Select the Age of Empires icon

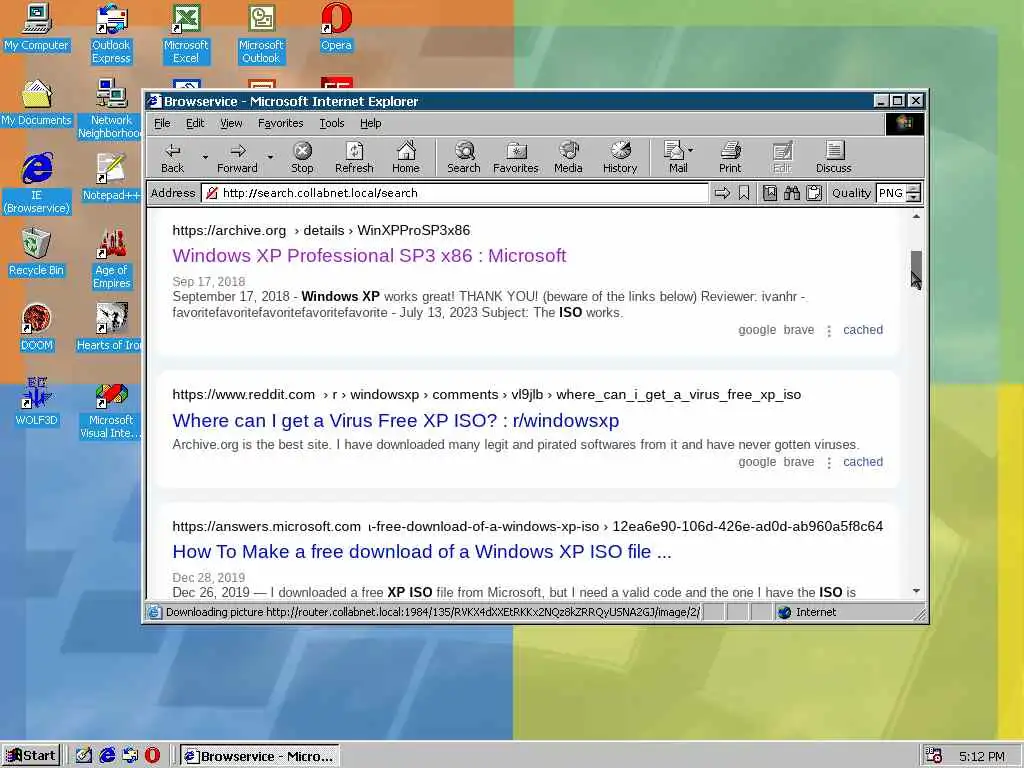(x=111, y=259)
